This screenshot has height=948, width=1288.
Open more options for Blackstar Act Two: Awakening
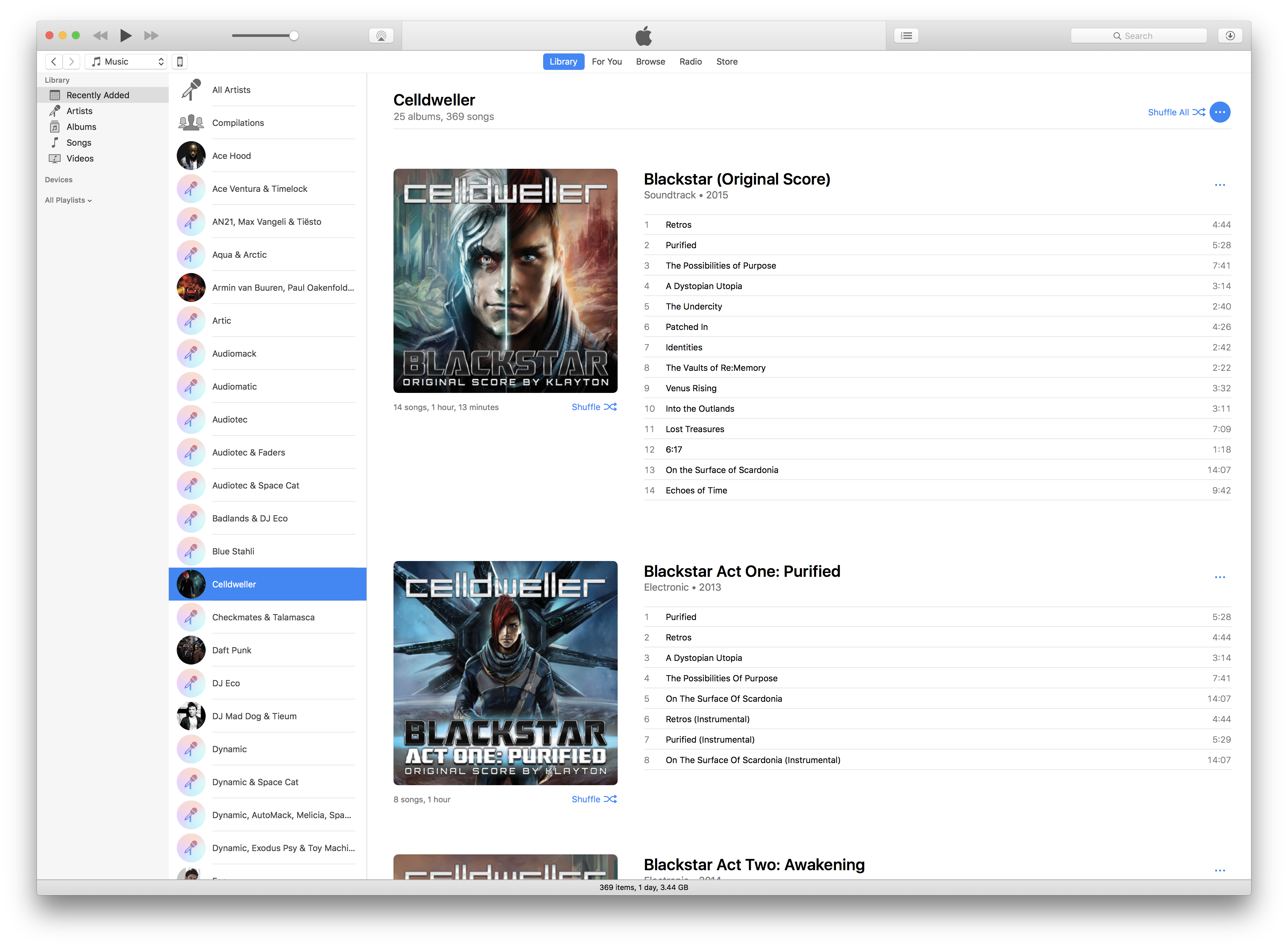[x=1219, y=871]
